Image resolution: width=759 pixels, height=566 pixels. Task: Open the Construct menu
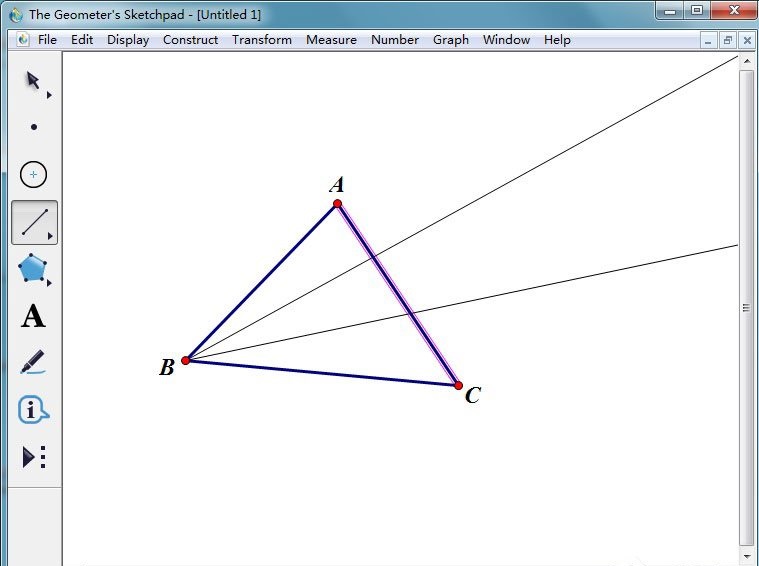pyautogui.click(x=190, y=40)
